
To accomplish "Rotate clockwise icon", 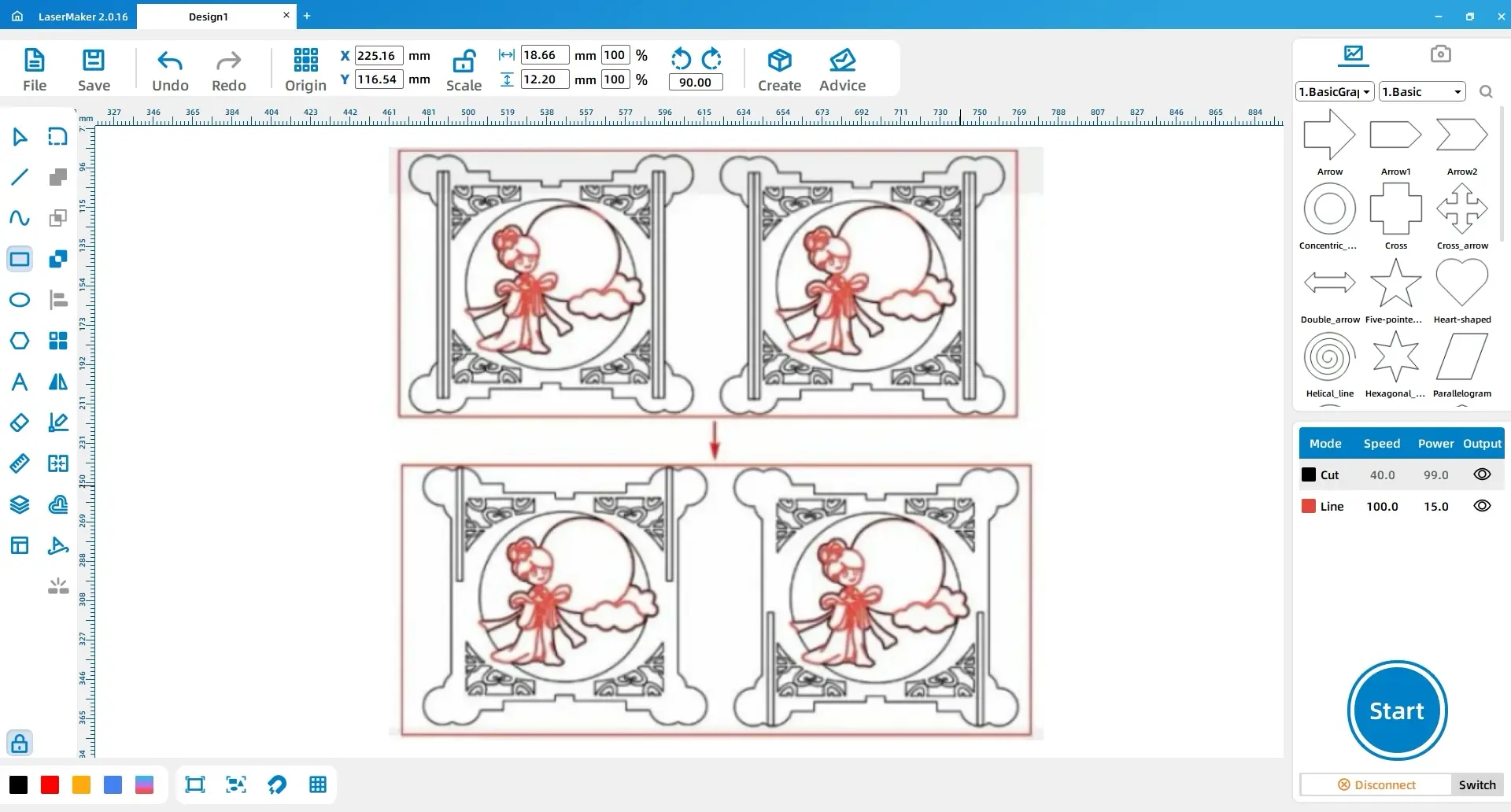I will (711, 58).
